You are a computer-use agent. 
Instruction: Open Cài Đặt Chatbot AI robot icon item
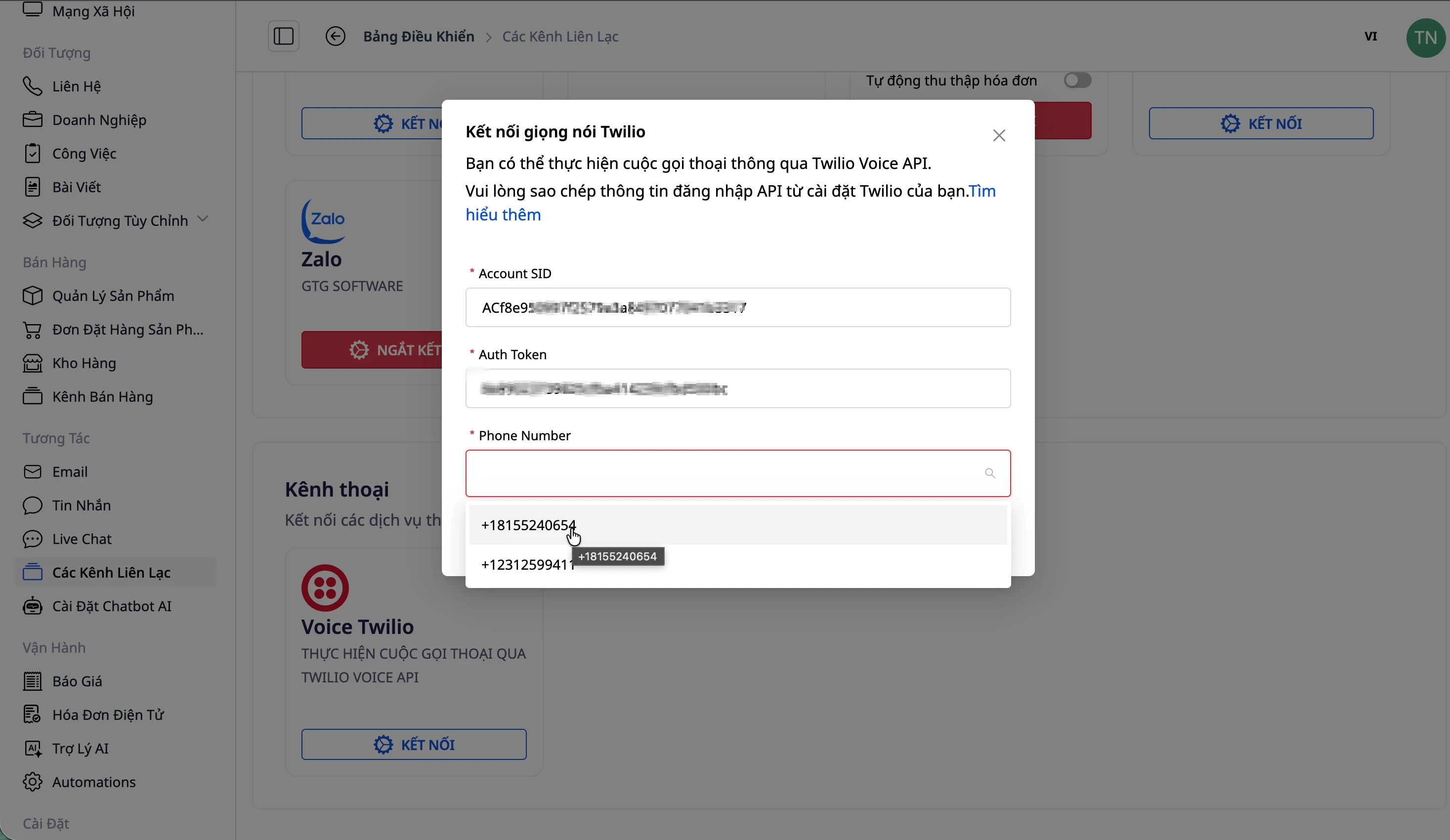coord(32,606)
